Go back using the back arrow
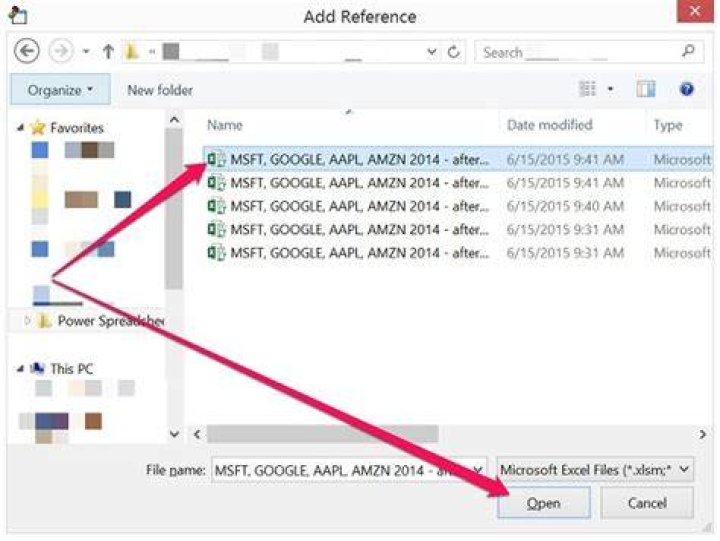The image size is (720, 541). [x=27, y=51]
